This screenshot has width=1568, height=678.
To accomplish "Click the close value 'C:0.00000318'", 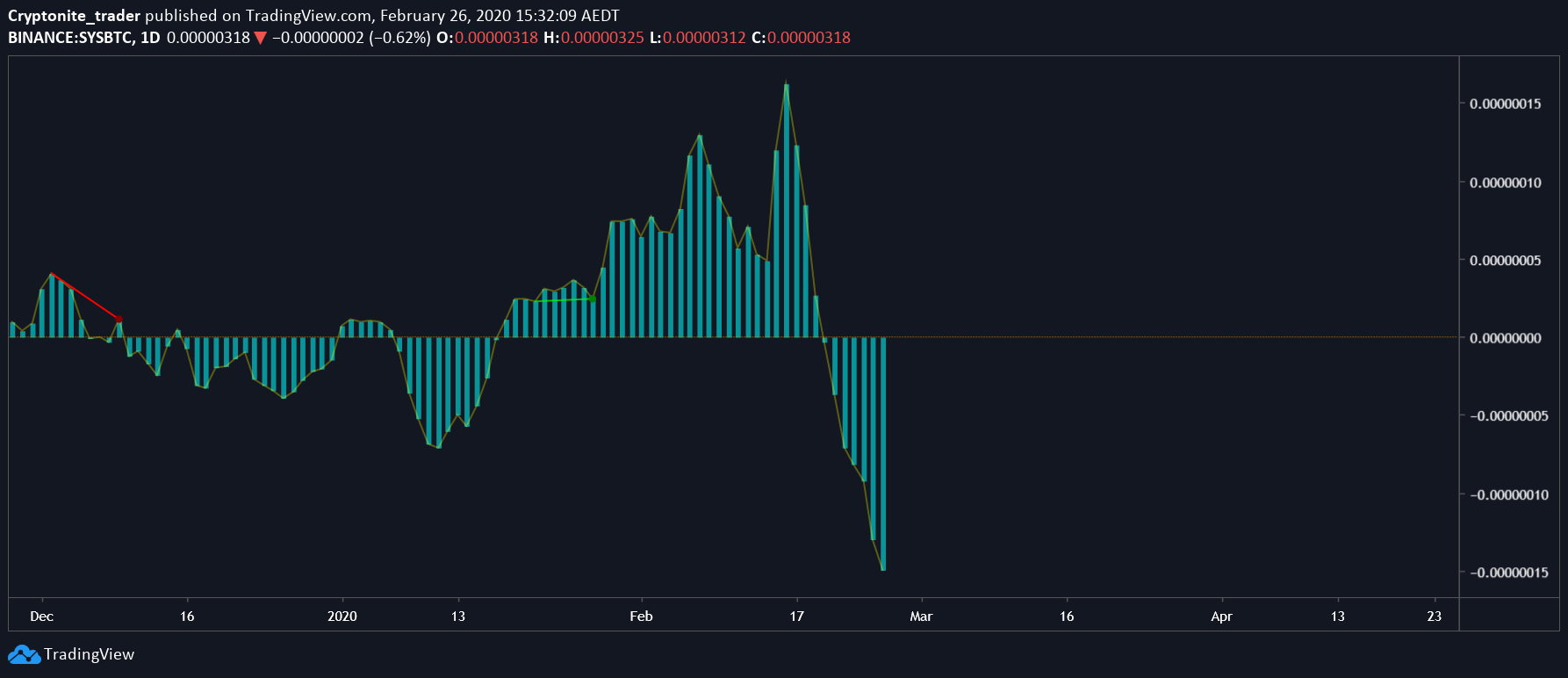I will pyautogui.click(x=801, y=38).
